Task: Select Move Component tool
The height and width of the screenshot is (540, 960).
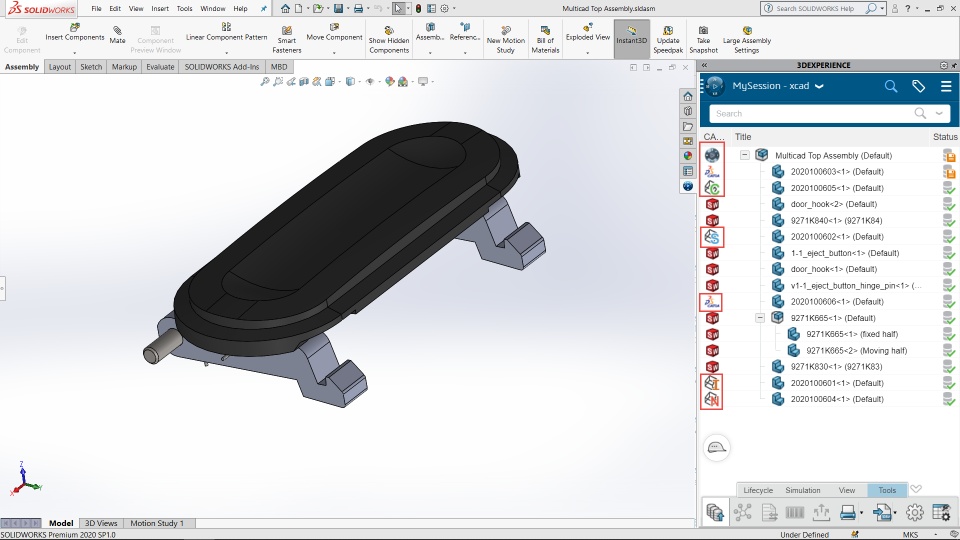Action: tap(334, 32)
